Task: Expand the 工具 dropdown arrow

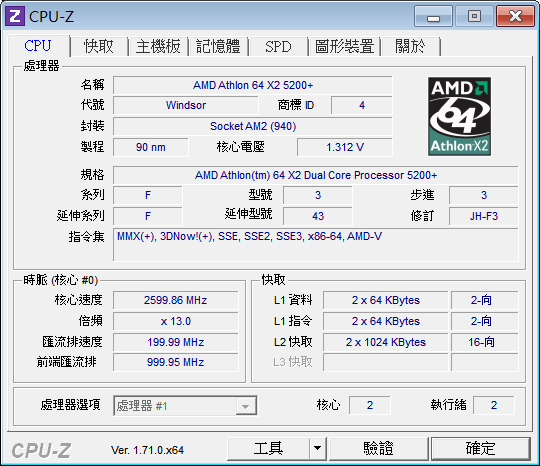Action: coord(318,448)
